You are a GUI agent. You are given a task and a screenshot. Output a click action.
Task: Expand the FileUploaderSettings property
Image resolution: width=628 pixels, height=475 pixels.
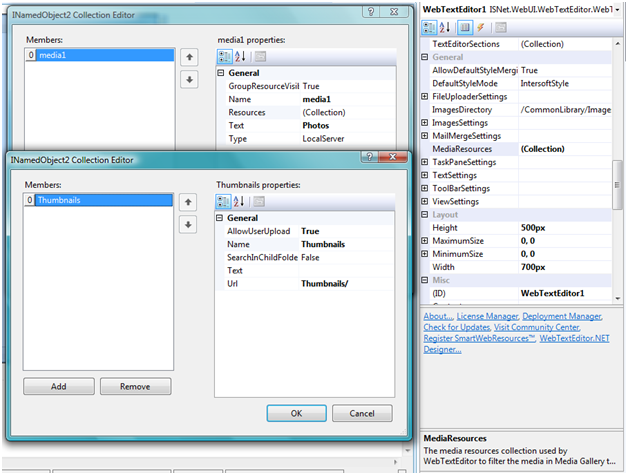point(426,97)
